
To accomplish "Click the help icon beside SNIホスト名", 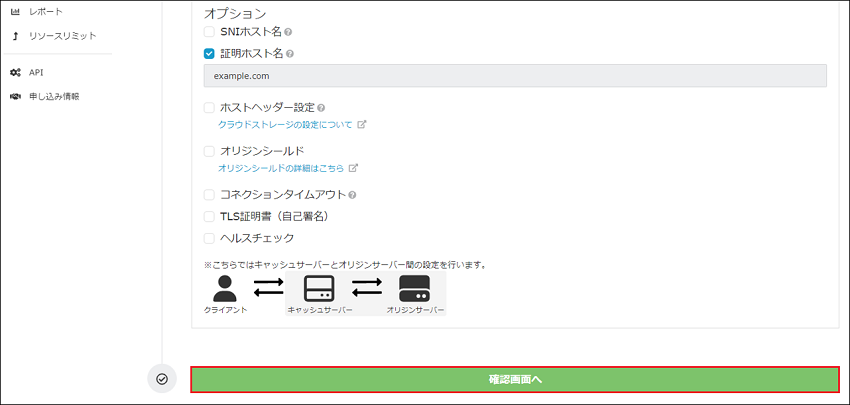I will tap(288, 32).
